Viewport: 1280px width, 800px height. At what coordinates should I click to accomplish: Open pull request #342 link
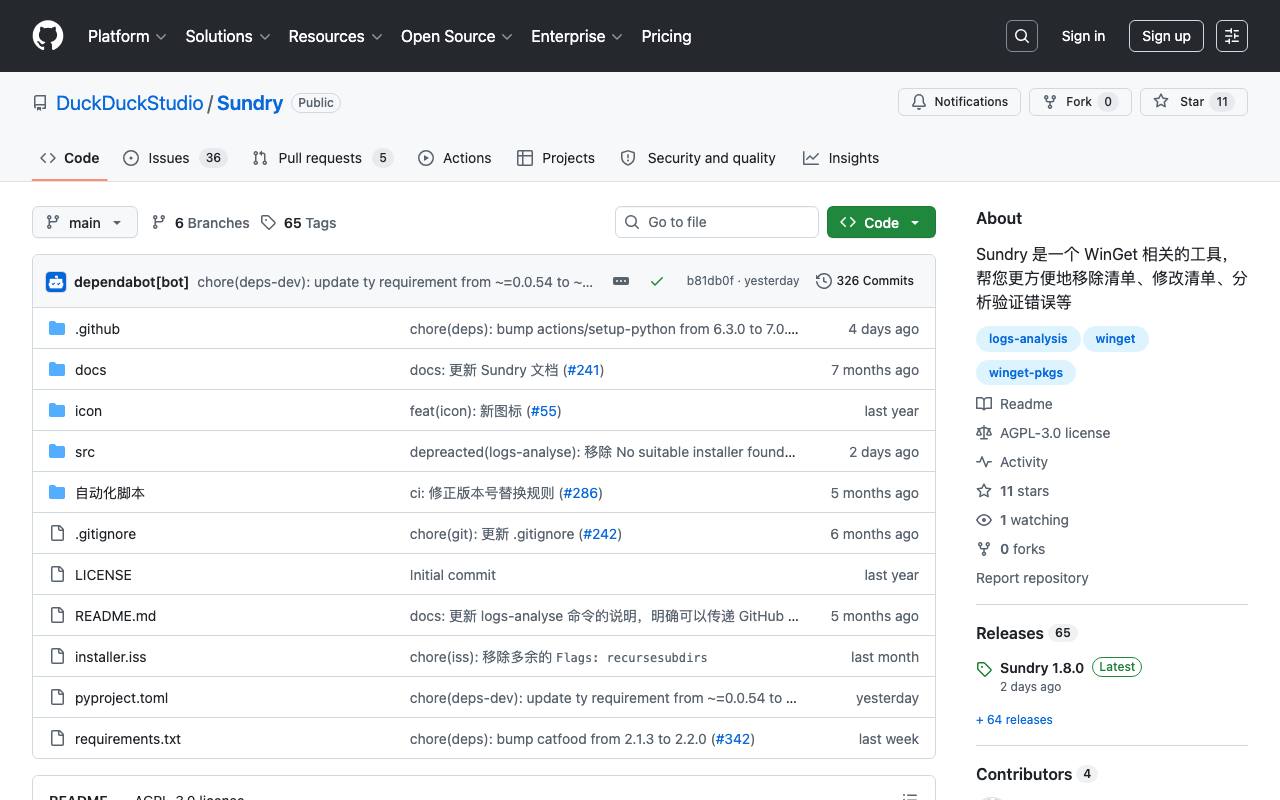pos(733,739)
